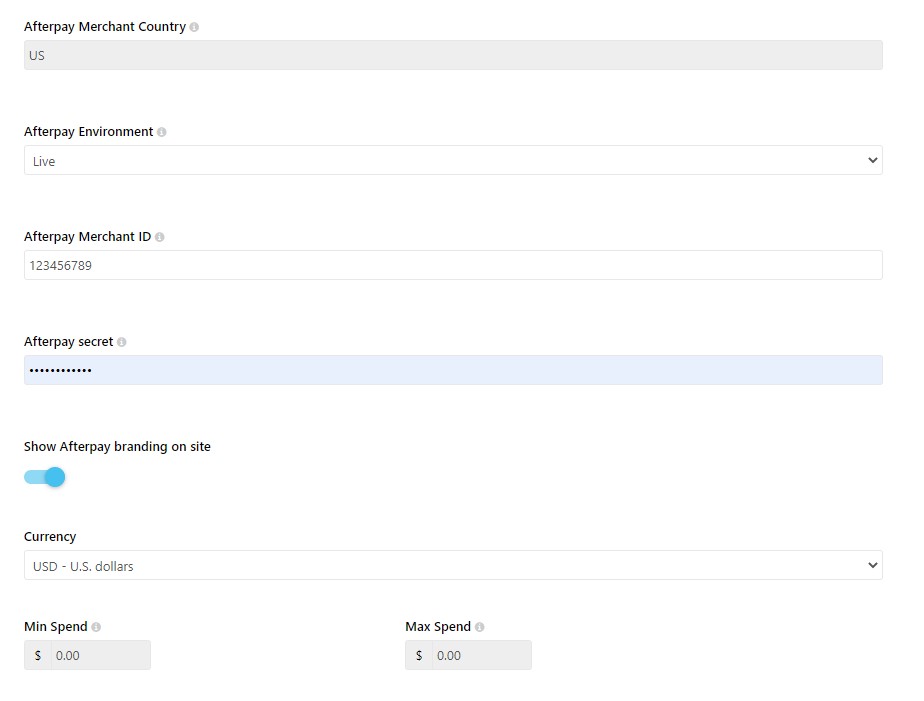Click the Afterpay Merchant ID field
Screen dimensions: 924x701
pyautogui.click(x=453, y=265)
